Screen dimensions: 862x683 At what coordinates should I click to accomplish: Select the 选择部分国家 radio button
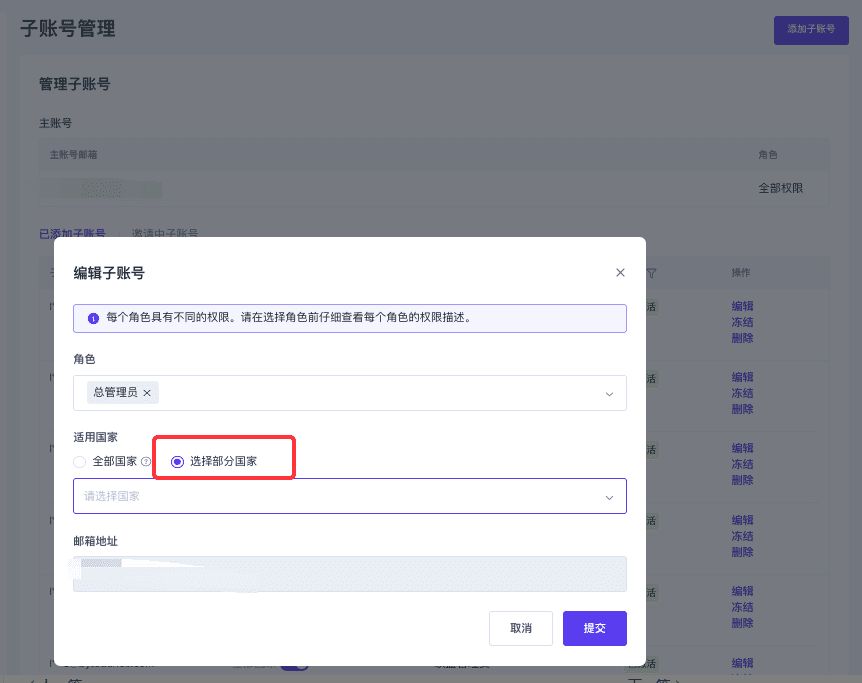click(177, 461)
